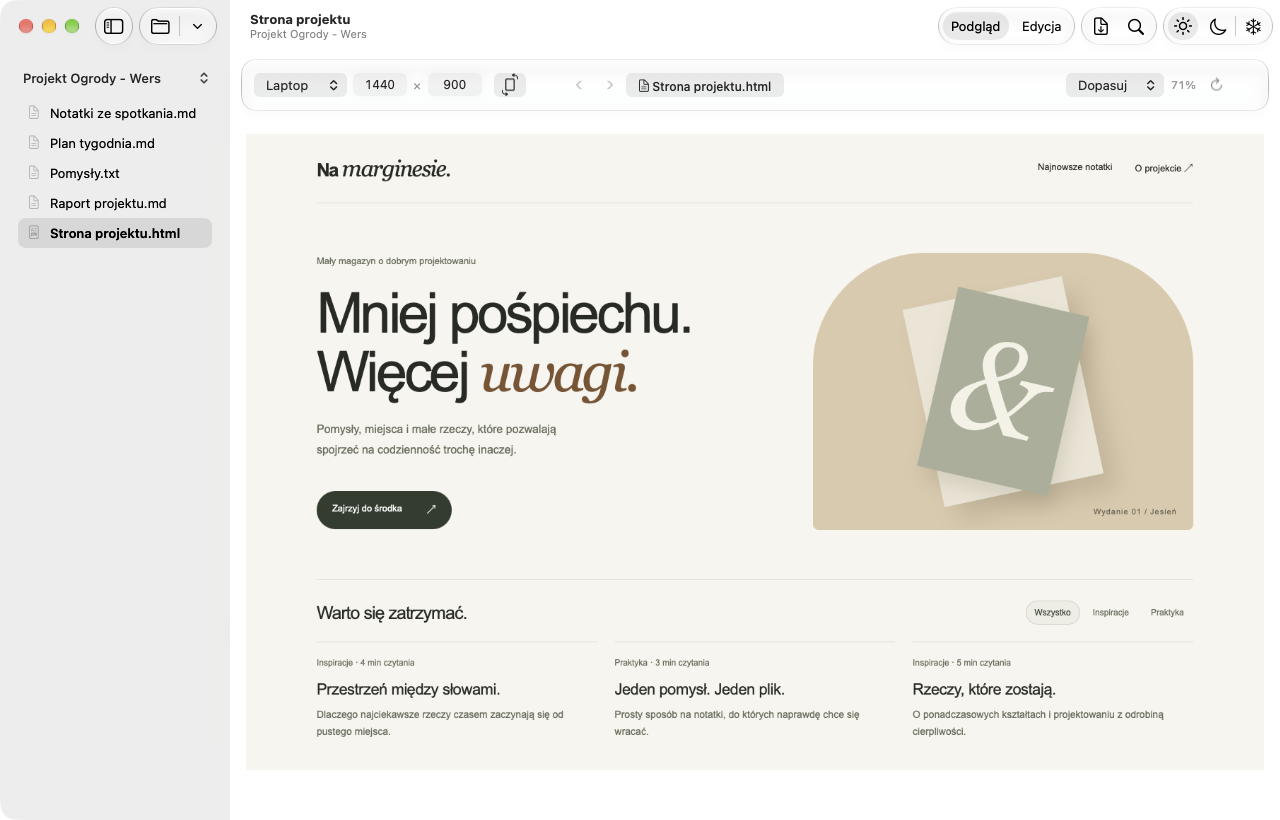Click the Strona projektu window title
The height and width of the screenshot is (820, 1280).
pos(300,19)
